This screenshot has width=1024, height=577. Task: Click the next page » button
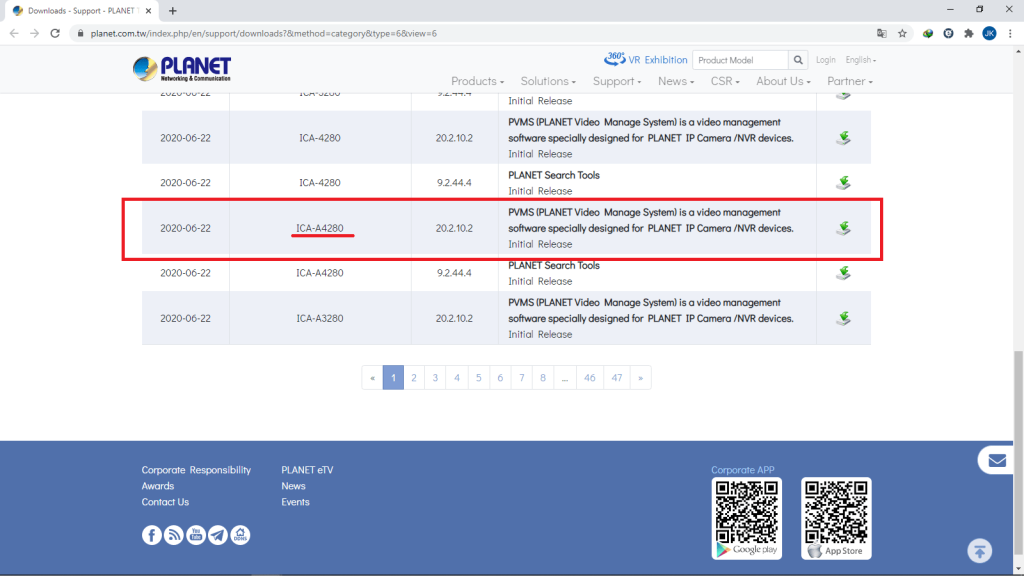pos(641,378)
